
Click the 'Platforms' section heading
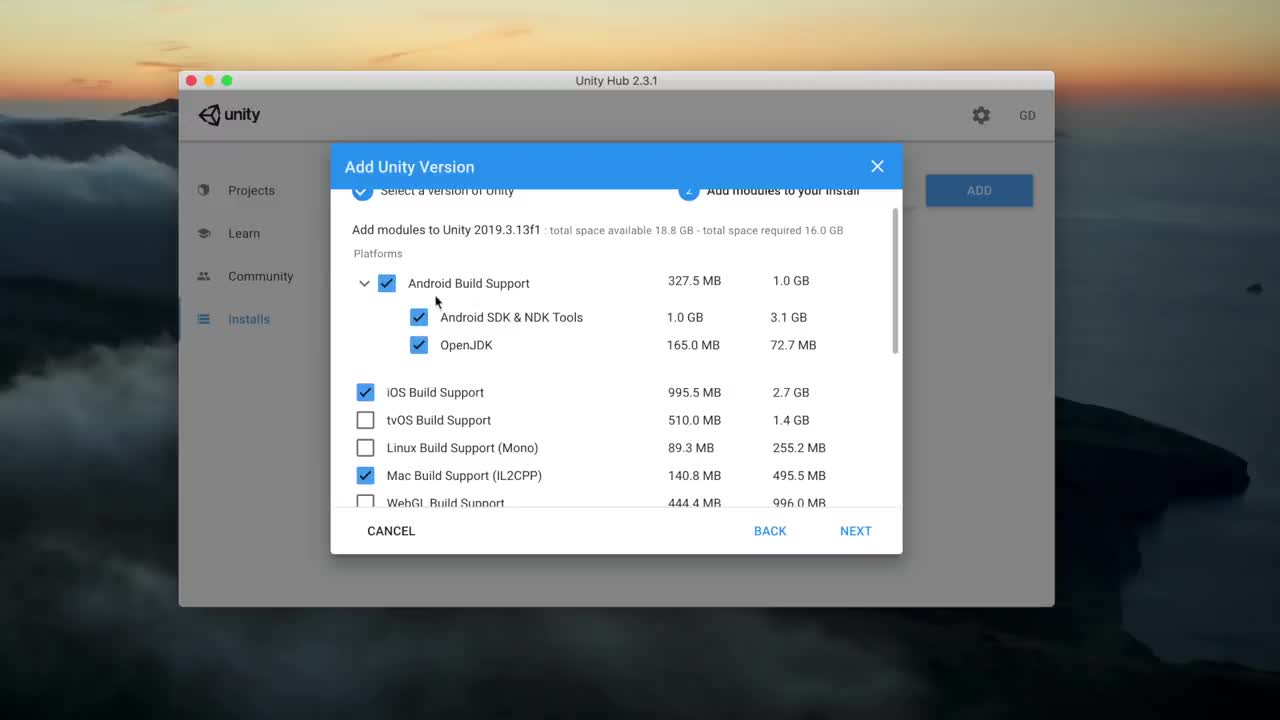[378, 254]
